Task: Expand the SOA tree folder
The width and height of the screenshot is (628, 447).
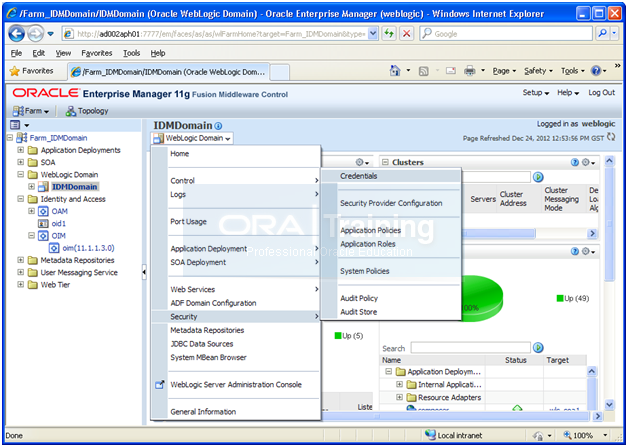Action: [20, 162]
